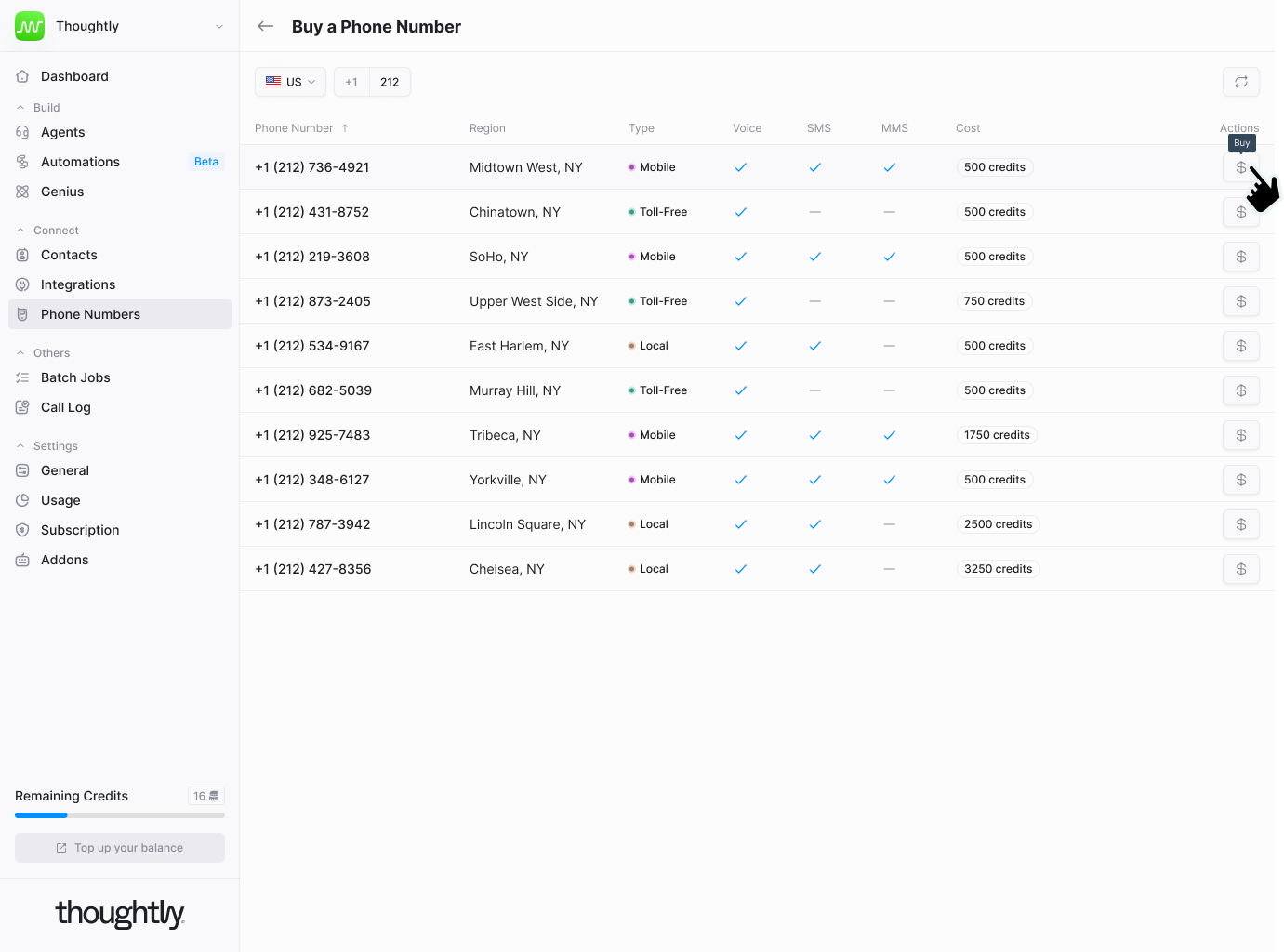Collapse the Connect sidebar section
Image resolution: width=1284 pixels, height=952 pixels.
pos(20,231)
